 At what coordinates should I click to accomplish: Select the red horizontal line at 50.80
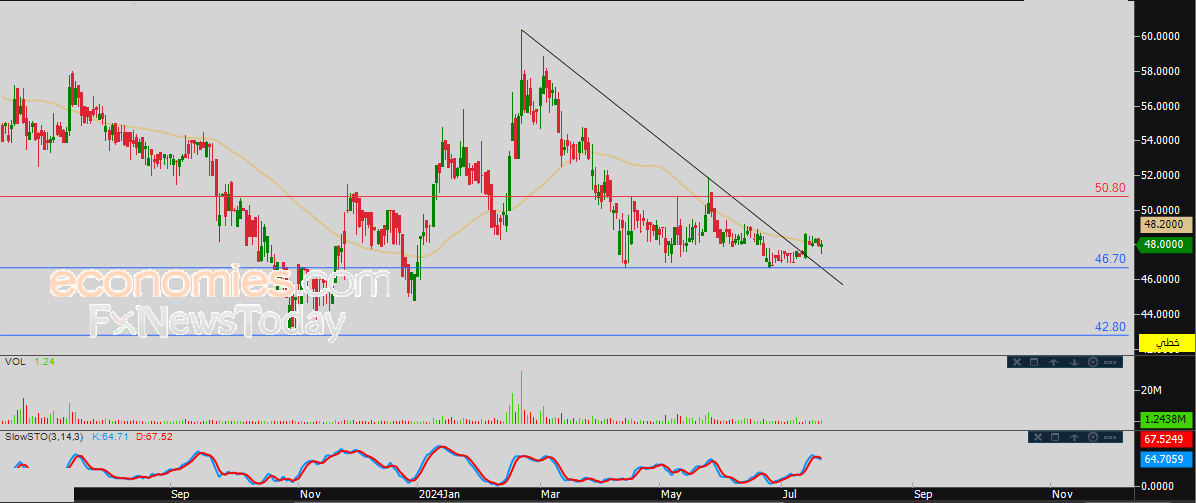point(563,197)
